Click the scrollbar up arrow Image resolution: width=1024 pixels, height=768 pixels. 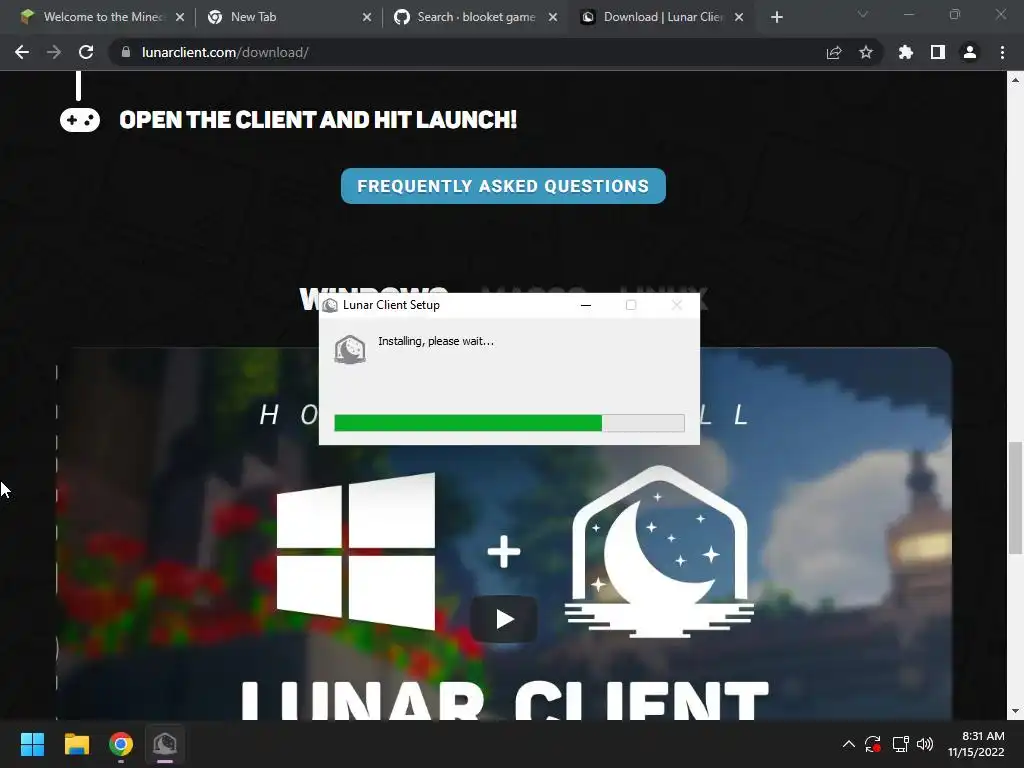pyautogui.click(x=1015, y=80)
